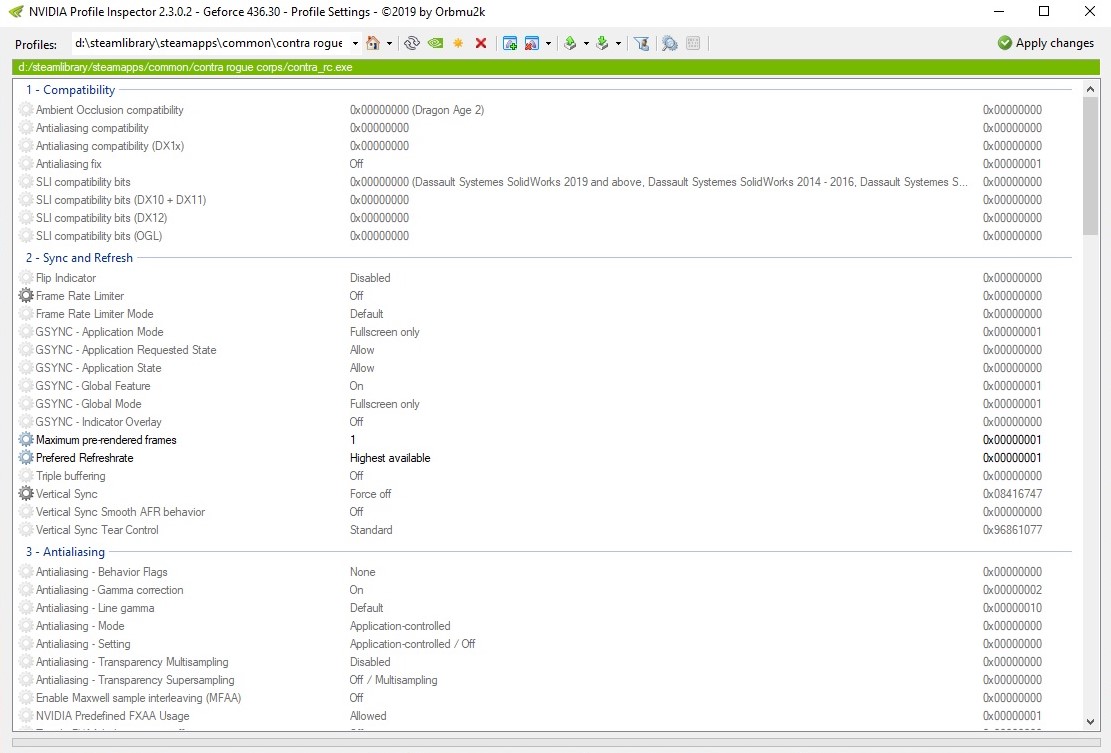Click the create new profile star icon
This screenshot has height=753, width=1111.
coord(458,43)
